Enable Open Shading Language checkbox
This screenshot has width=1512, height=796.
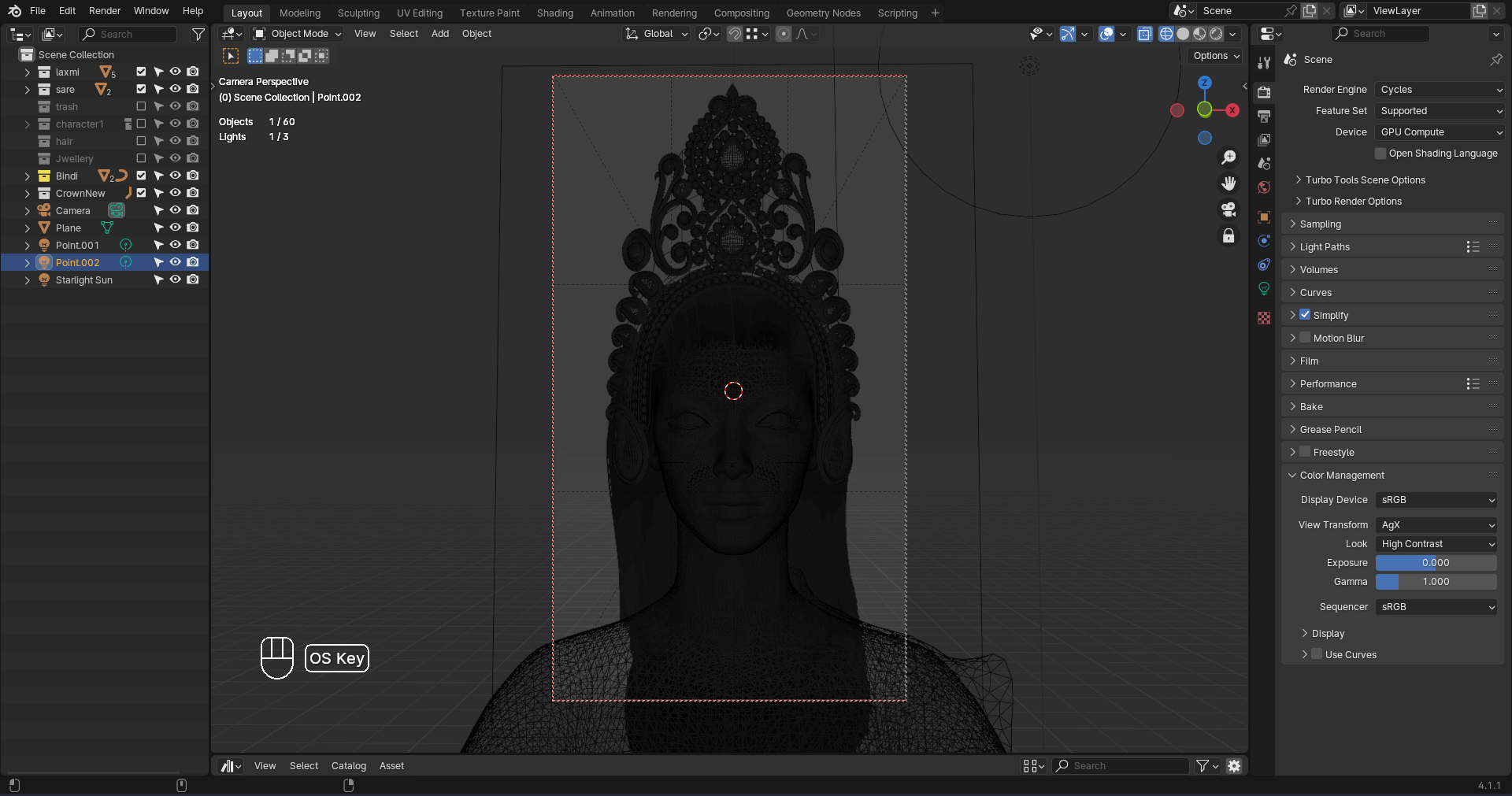coord(1380,154)
